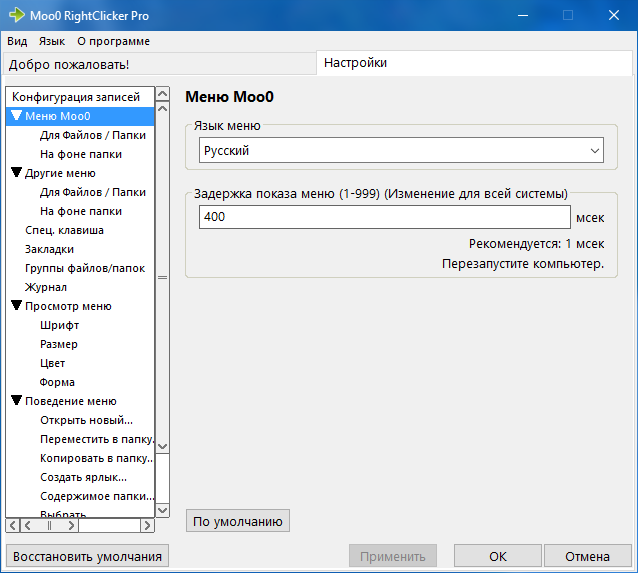Screen dimensions: 638x573
Task: Open Спец. клавиша settings in the tree
Action: 64,230
